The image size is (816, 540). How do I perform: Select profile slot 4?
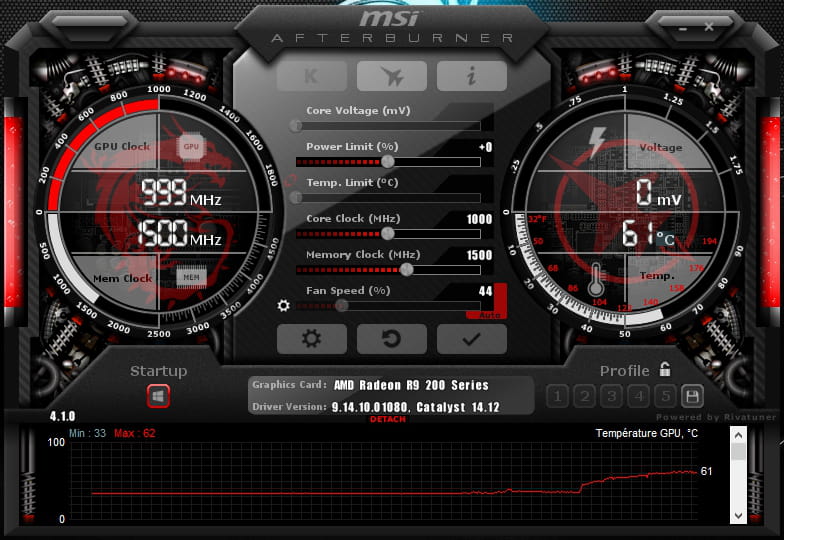tap(639, 396)
